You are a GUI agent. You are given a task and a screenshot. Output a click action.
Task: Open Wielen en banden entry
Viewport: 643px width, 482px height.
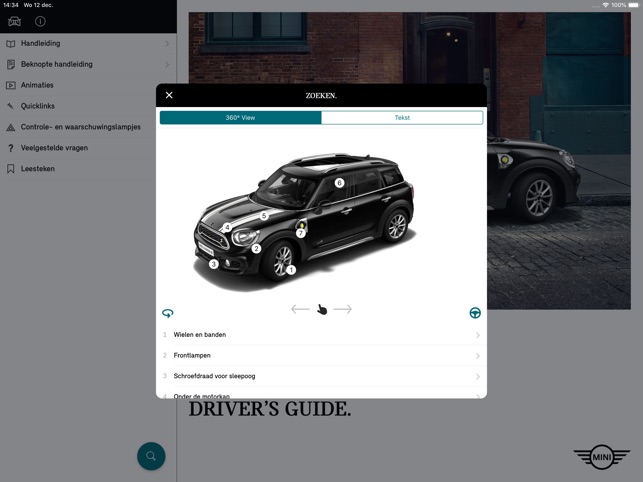pyautogui.click(x=322, y=335)
